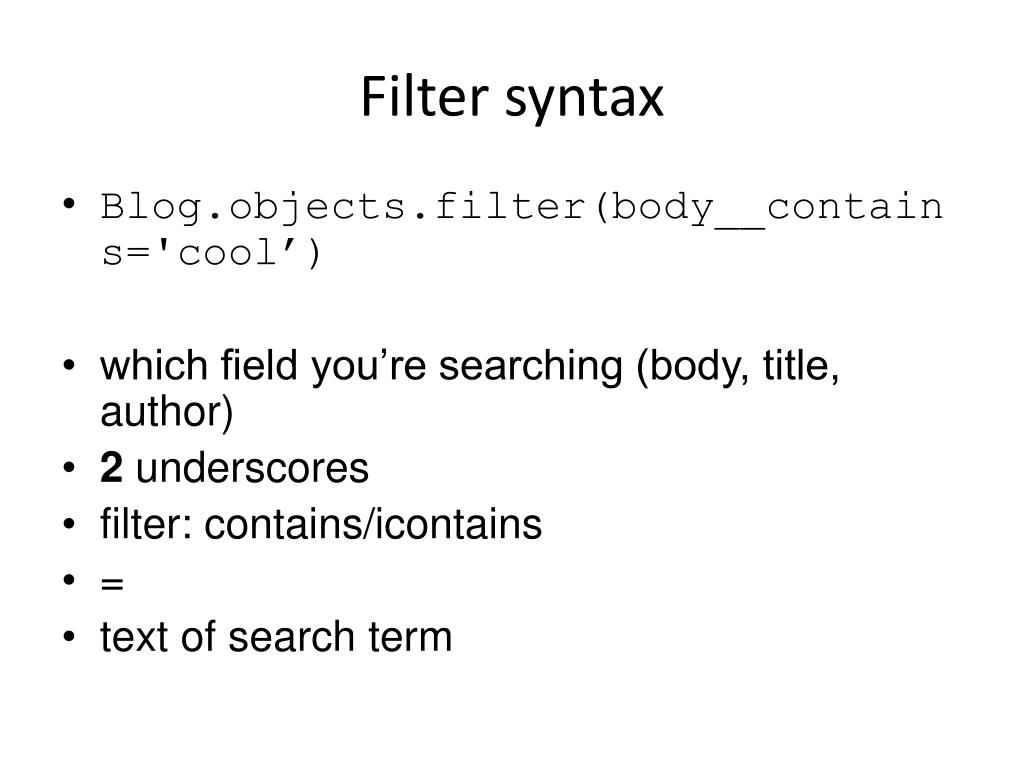Click the bullet point before 'filter: contains'
1024x768 pixels.
69,524
